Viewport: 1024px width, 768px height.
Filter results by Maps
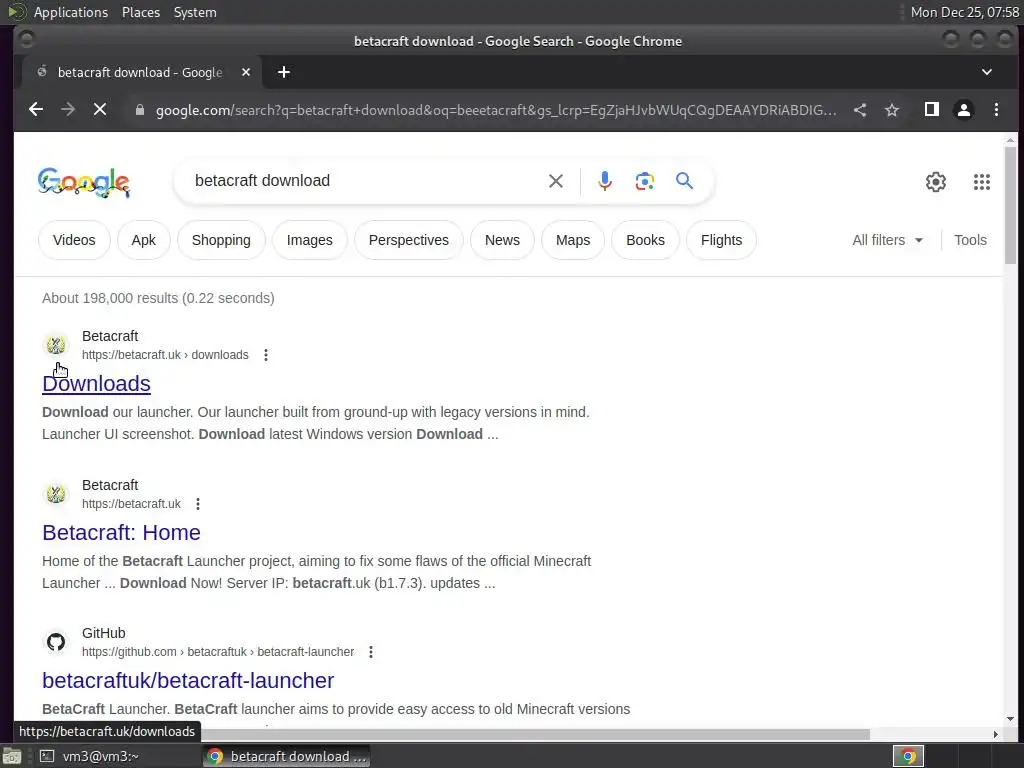pos(573,240)
